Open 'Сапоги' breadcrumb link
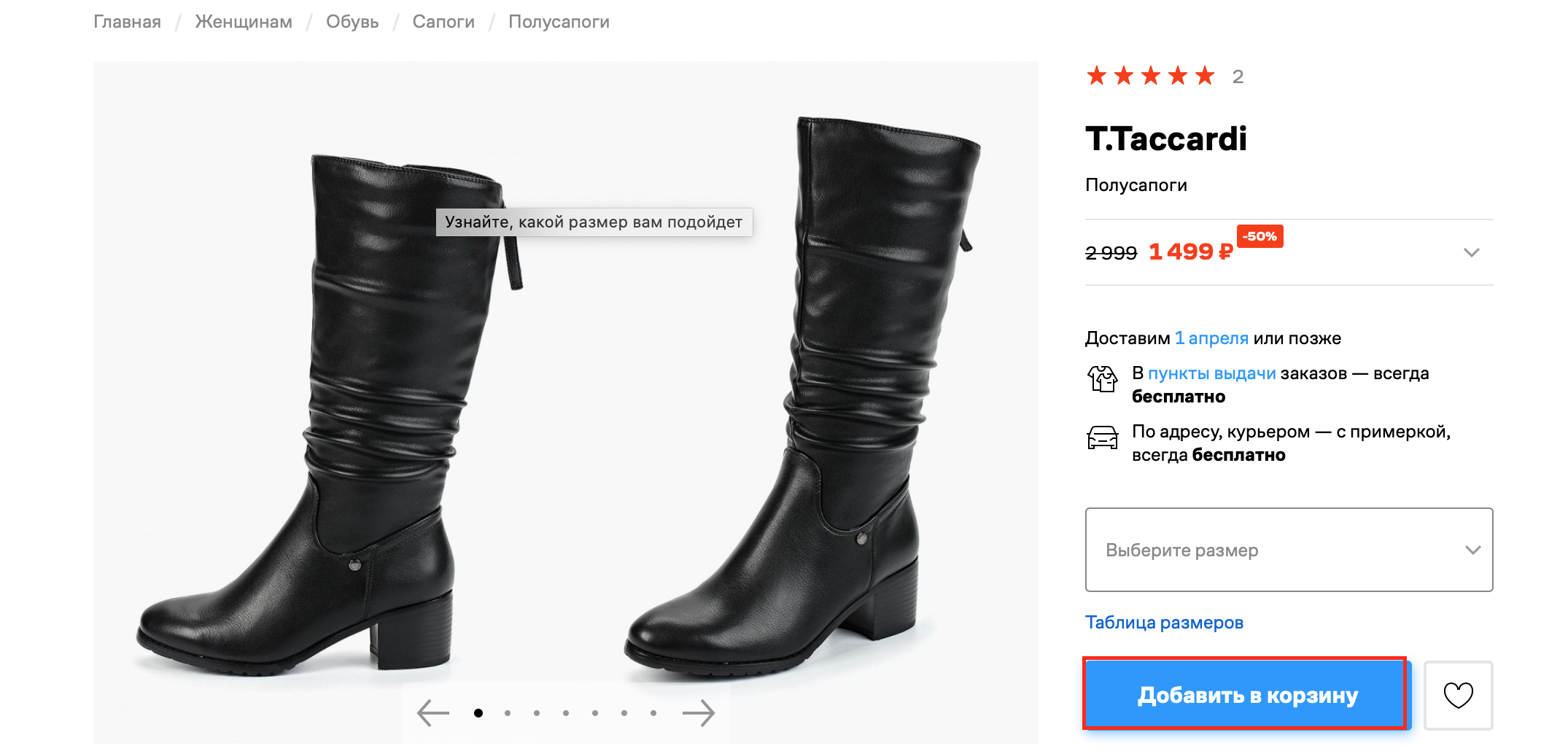This screenshot has height=751, width=1568. pos(443,22)
